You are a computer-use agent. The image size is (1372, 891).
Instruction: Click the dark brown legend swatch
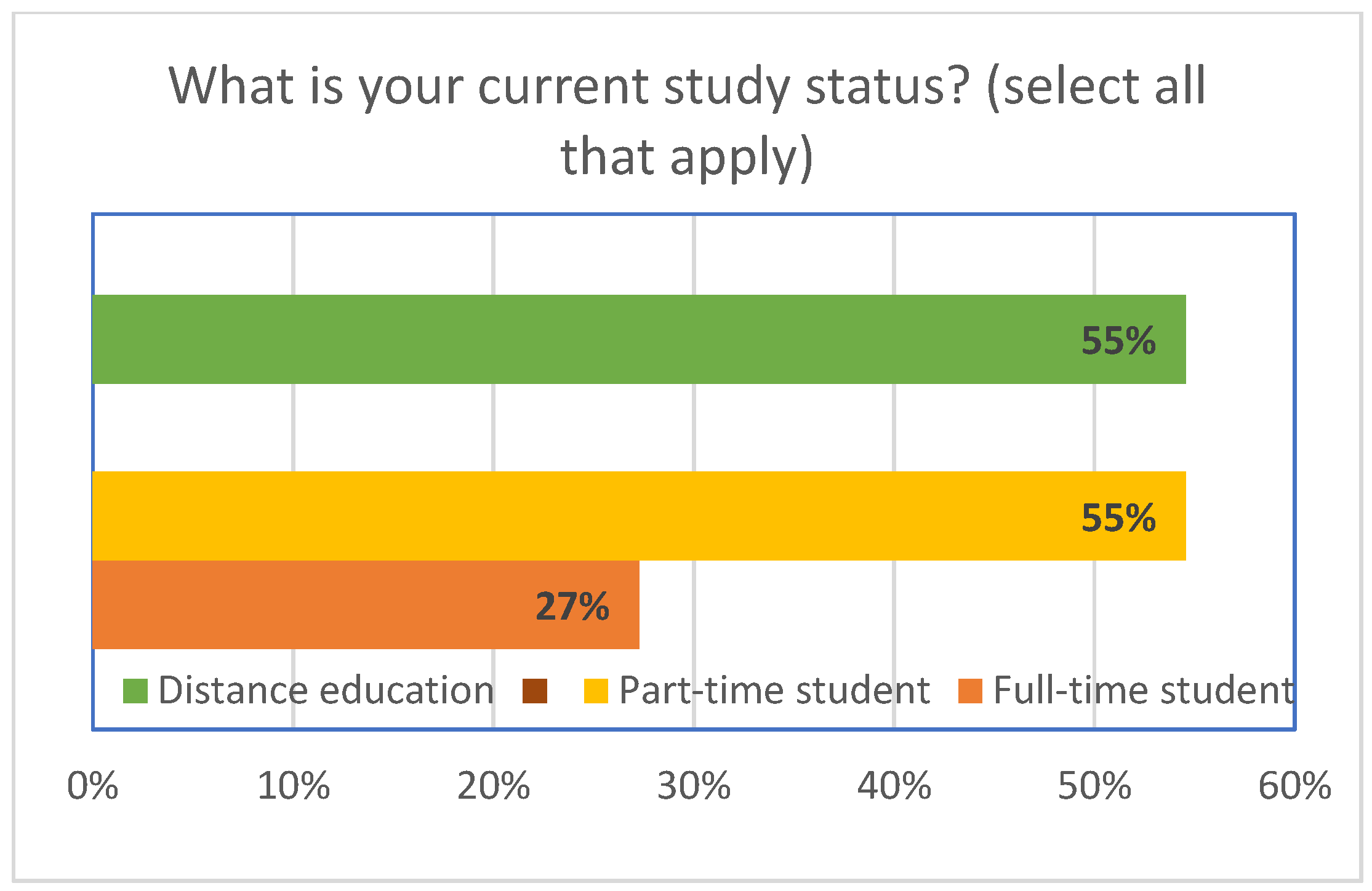point(534,690)
